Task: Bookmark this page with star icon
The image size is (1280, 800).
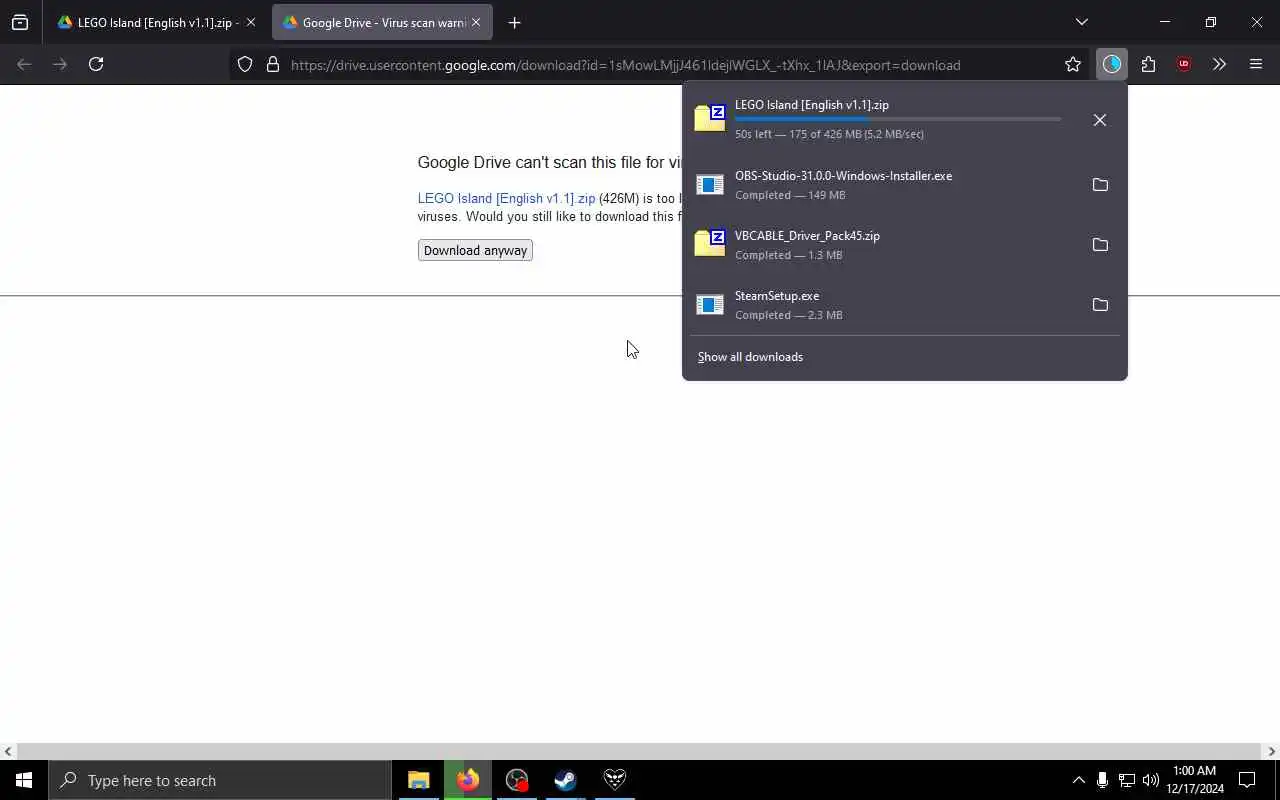Action: coord(1073,65)
